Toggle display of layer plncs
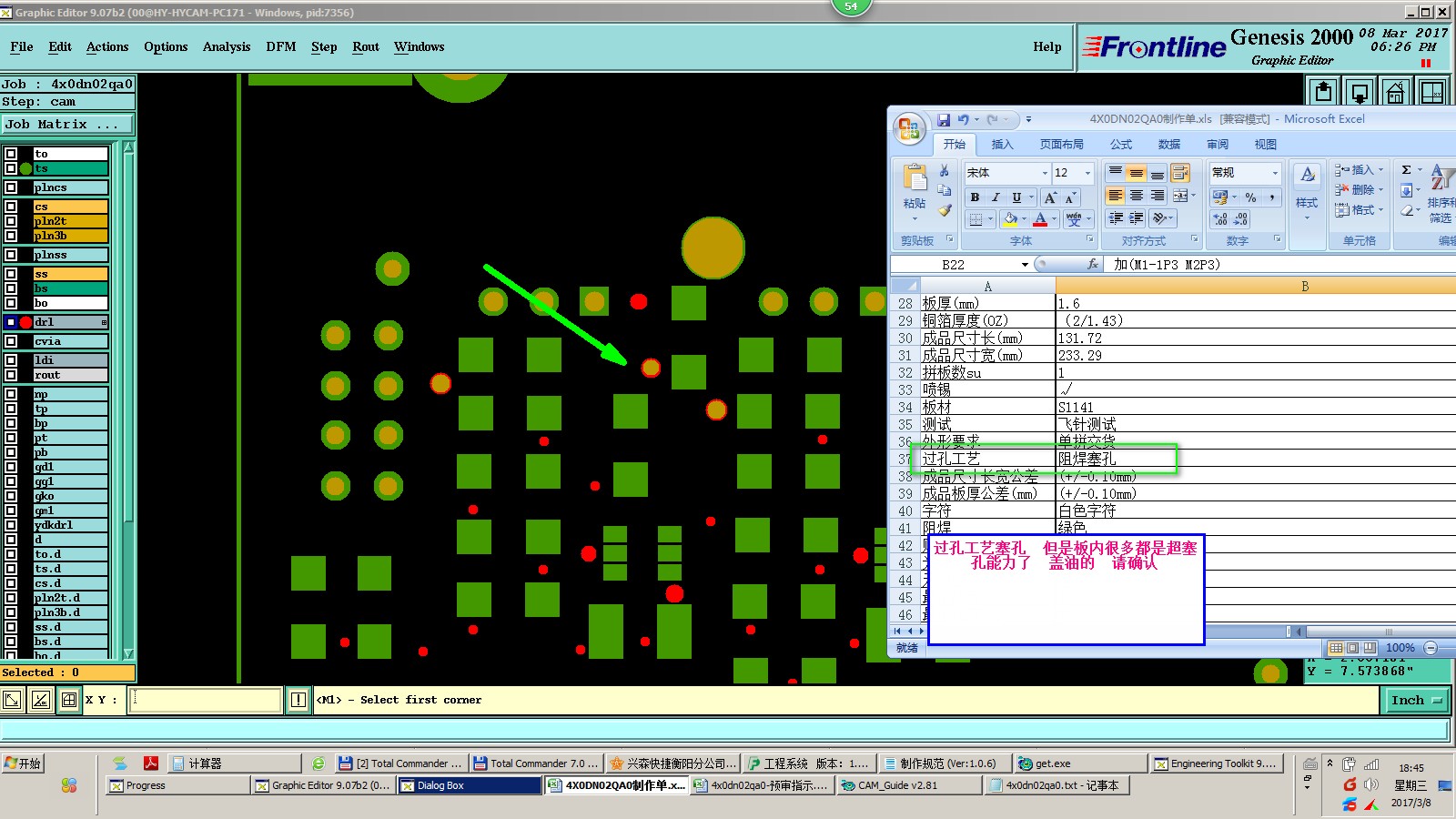The height and width of the screenshot is (819, 1456). (11, 187)
